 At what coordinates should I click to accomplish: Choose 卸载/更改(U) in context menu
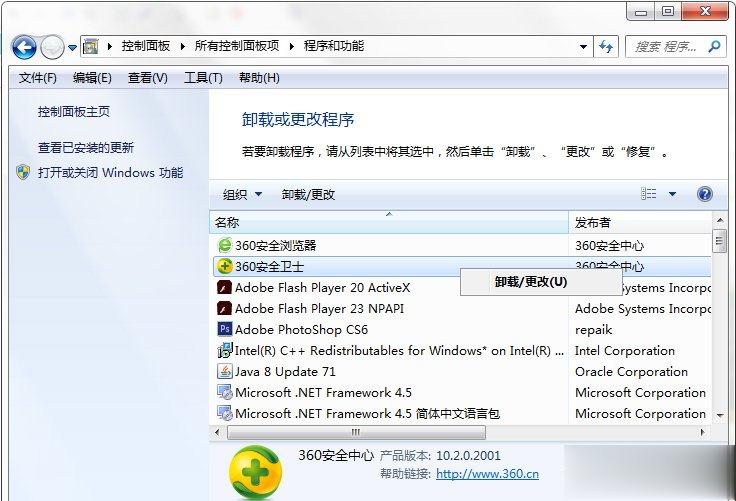tap(541, 282)
